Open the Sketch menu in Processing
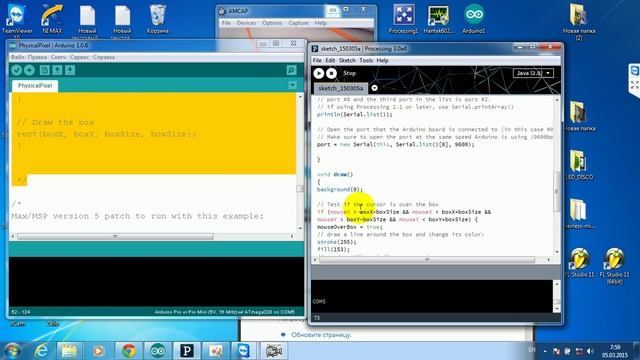This screenshot has width=640, height=360. pos(347,60)
